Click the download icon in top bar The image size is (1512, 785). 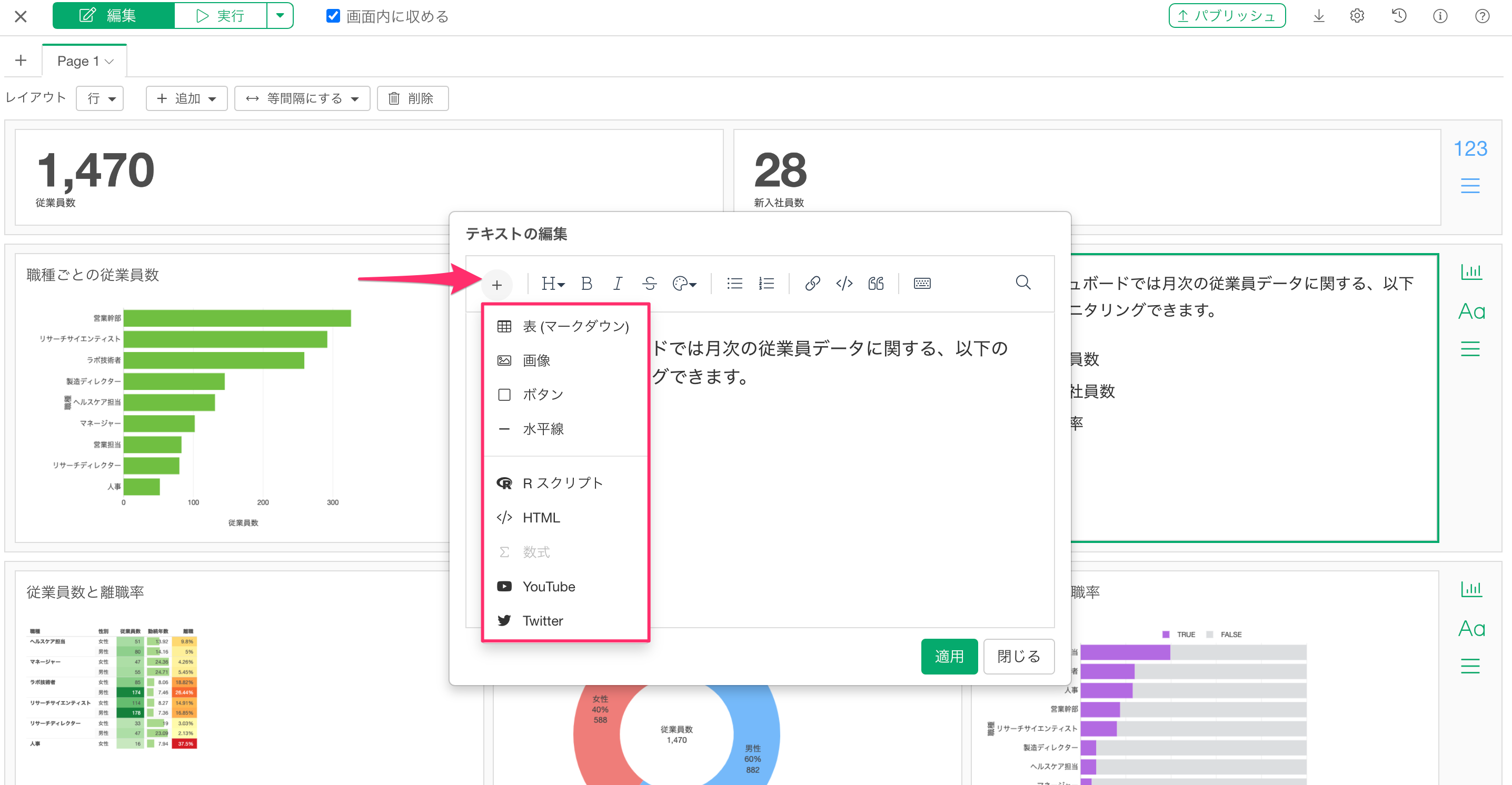coord(1318,16)
